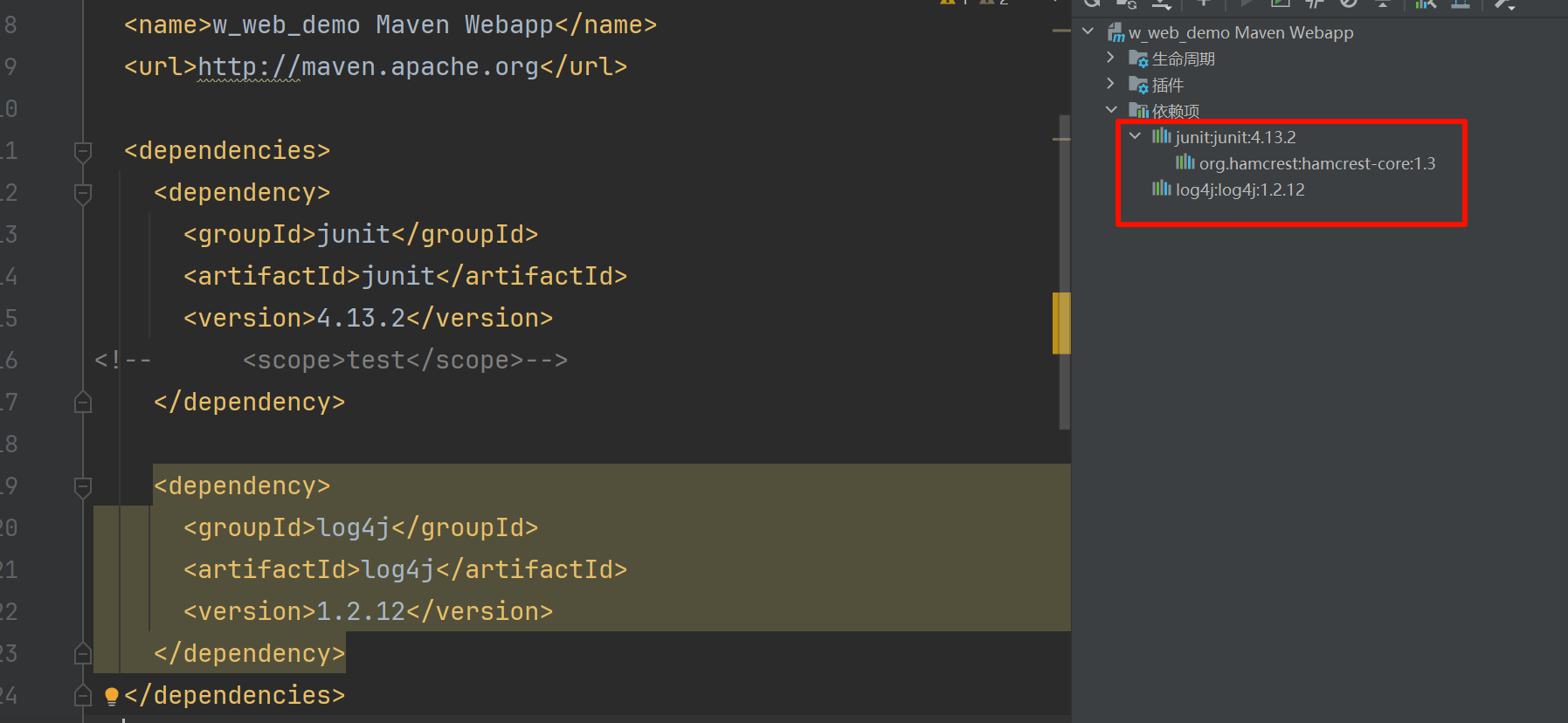Click the hamcrest-core library icon
The image size is (1568, 723).
point(1185,162)
